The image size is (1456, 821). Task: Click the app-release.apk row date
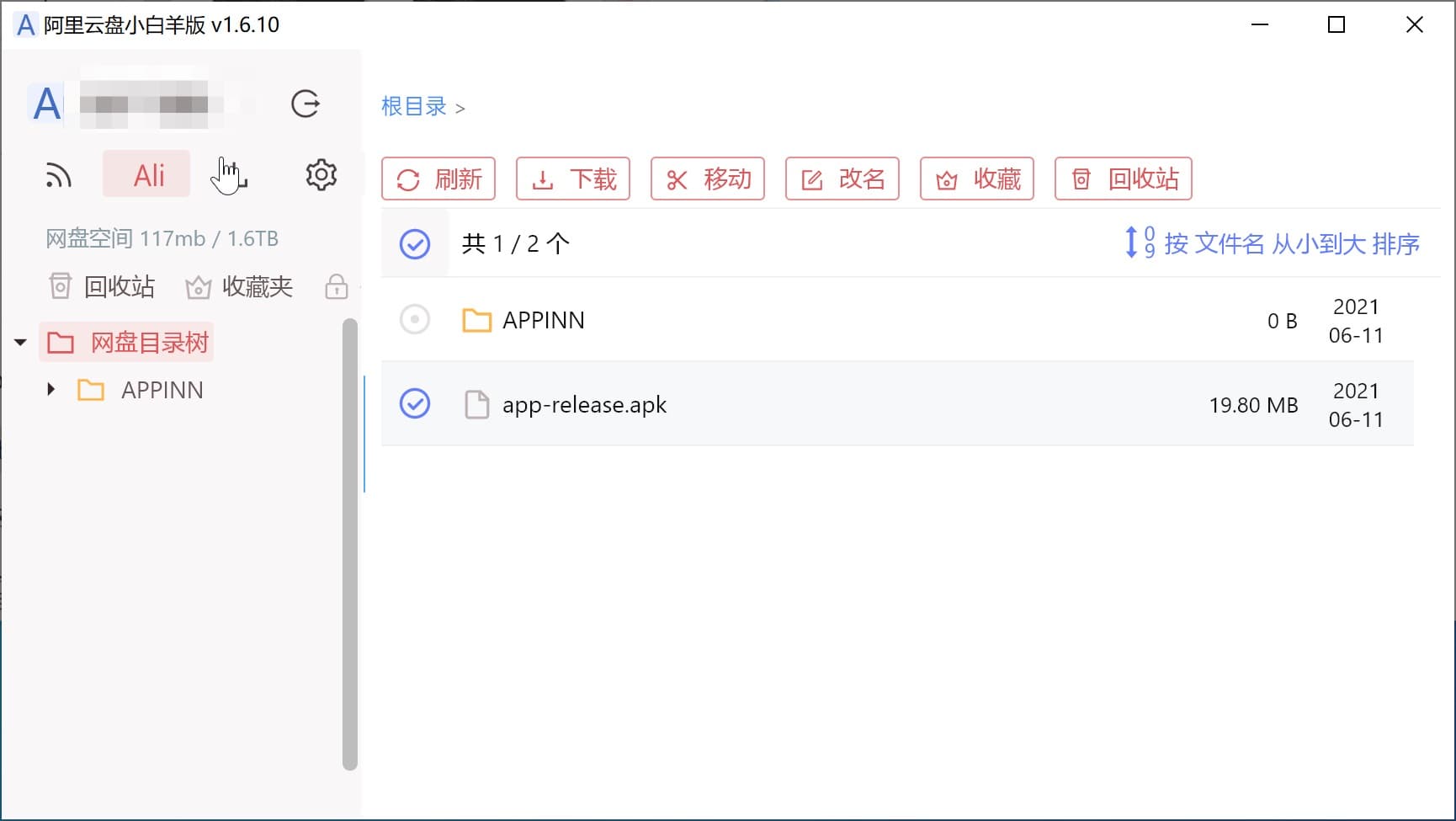[x=1356, y=405]
